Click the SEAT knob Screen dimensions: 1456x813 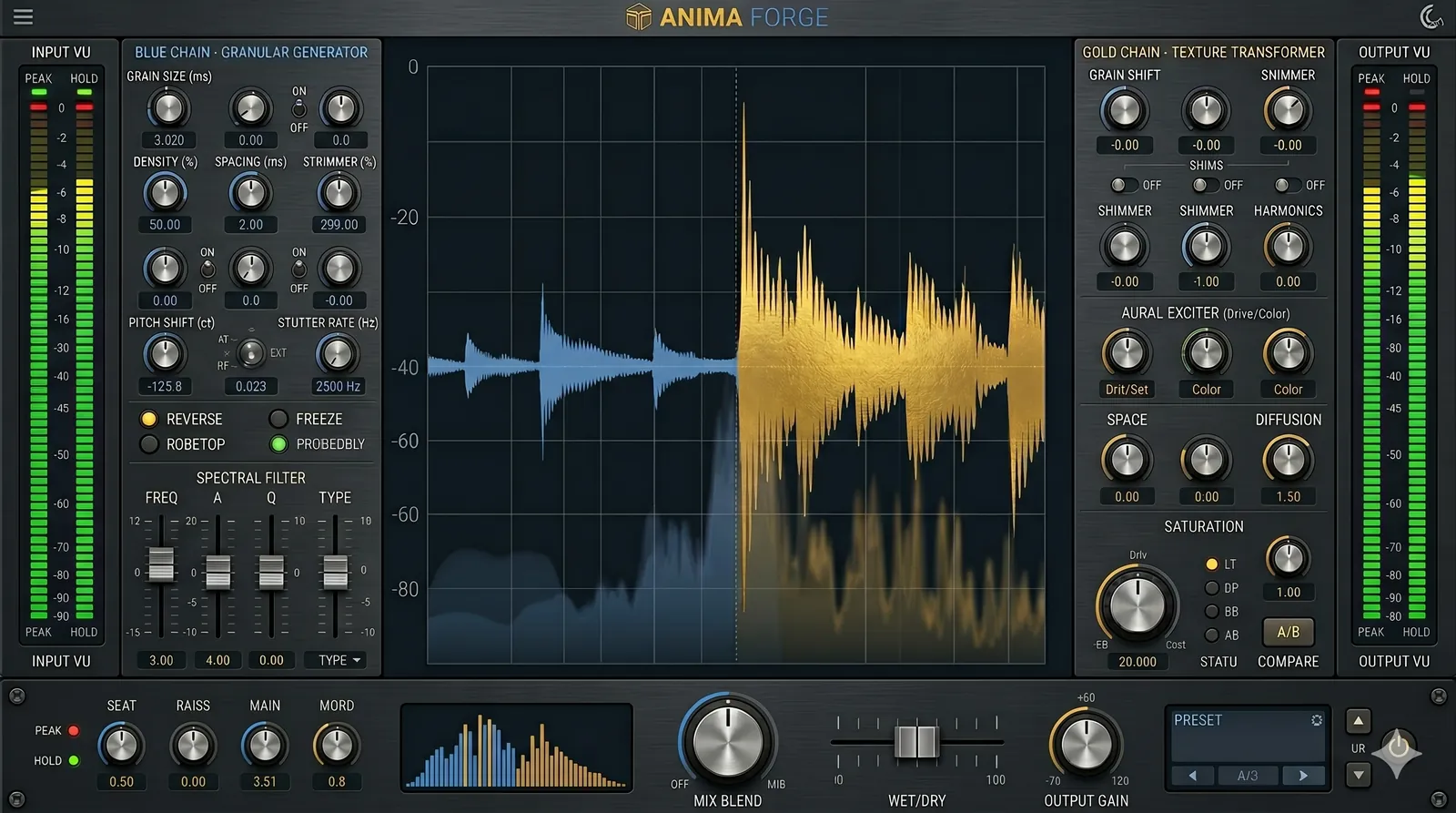[121, 746]
